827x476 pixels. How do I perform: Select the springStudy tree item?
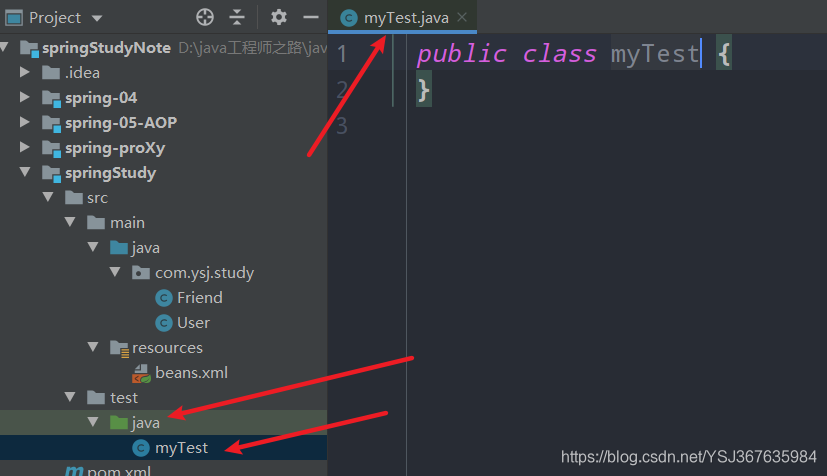[110, 173]
